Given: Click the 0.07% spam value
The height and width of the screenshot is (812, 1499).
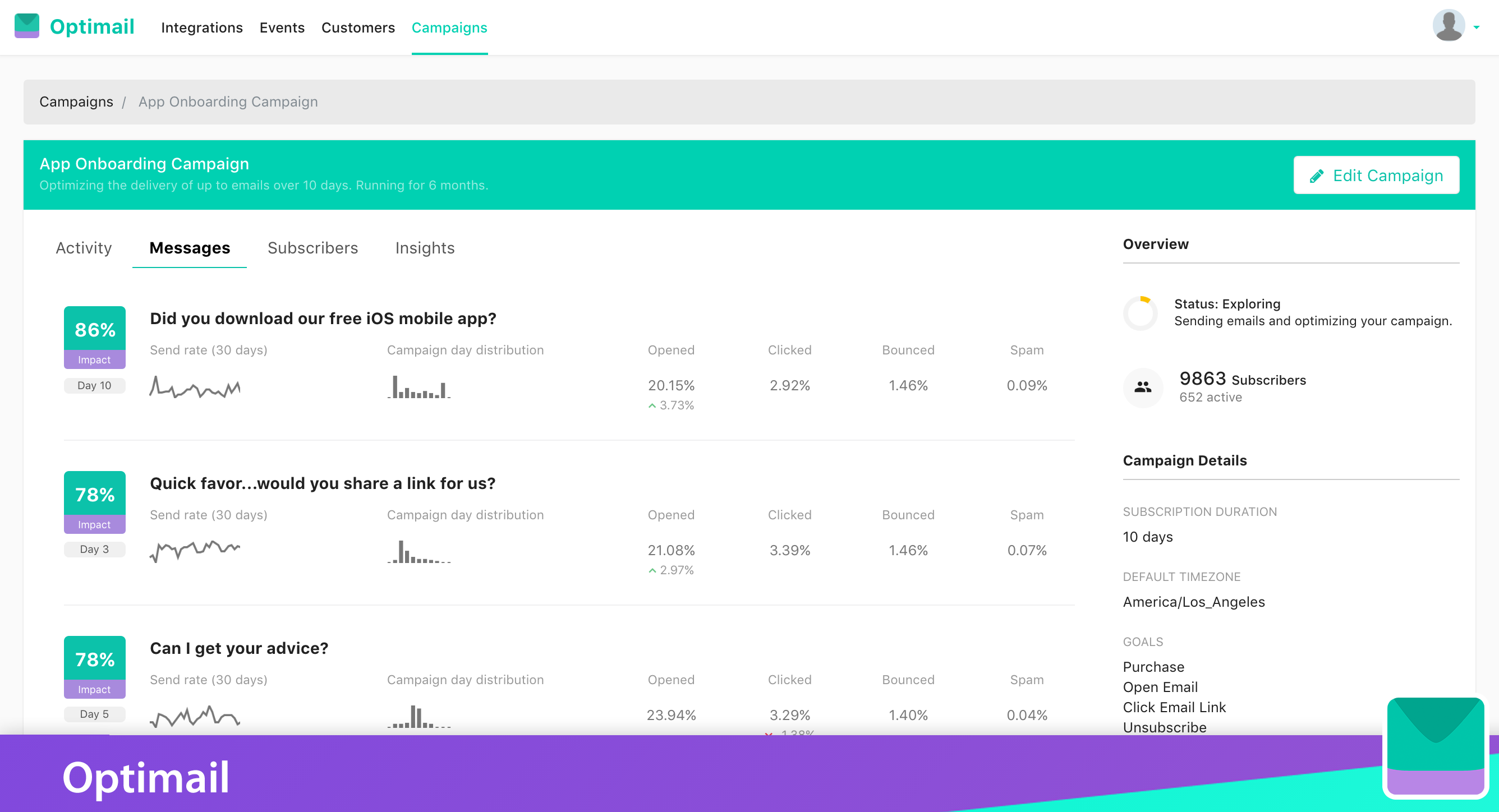Looking at the screenshot, I should tap(1027, 550).
